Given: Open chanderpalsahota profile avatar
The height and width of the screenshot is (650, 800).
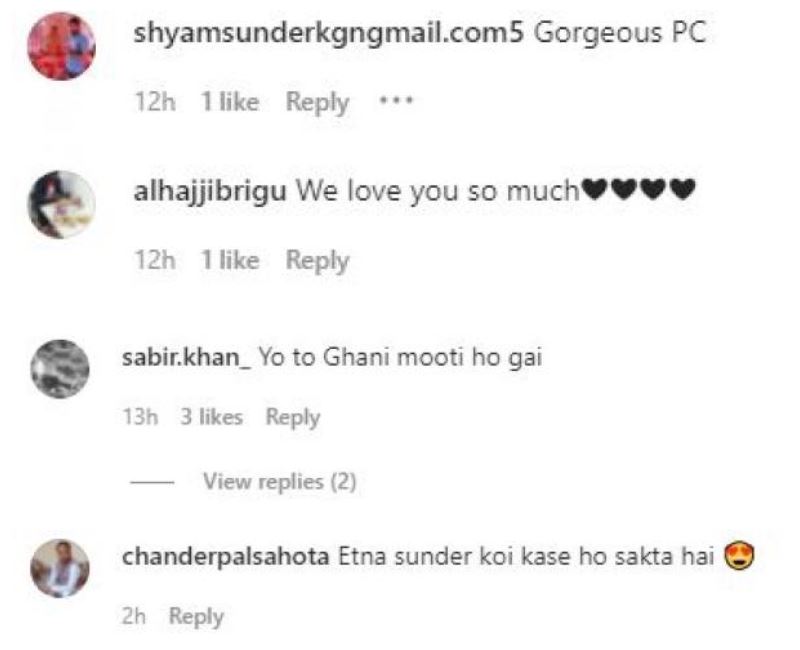Looking at the screenshot, I should click(x=60, y=568).
